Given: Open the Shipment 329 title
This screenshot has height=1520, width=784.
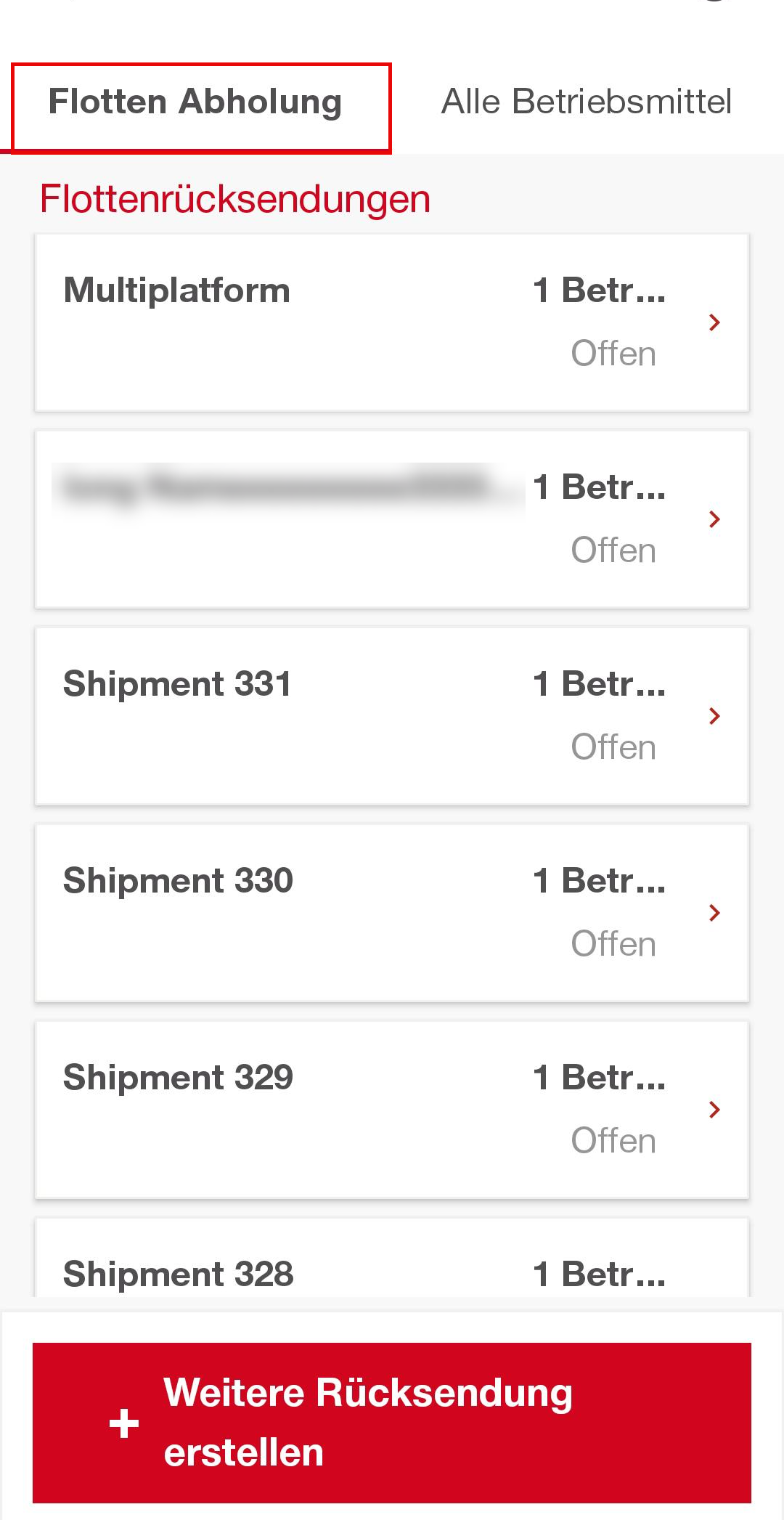Looking at the screenshot, I should [178, 1078].
